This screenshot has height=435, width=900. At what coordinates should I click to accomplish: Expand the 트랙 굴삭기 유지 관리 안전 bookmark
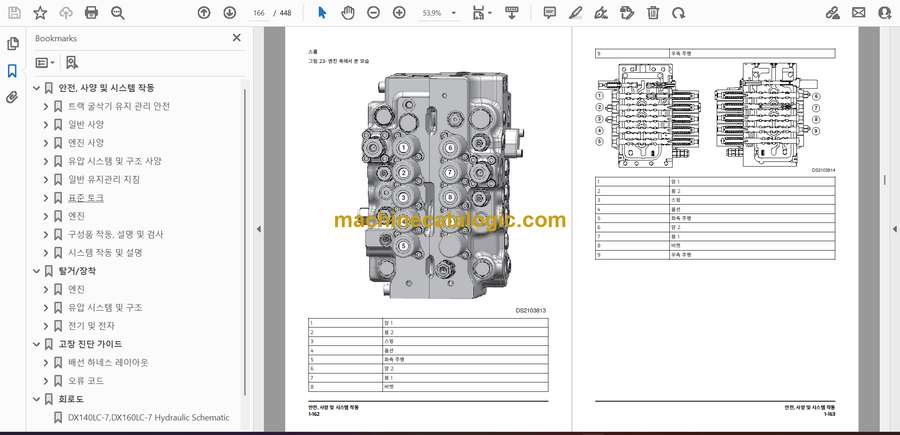coord(46,106)
